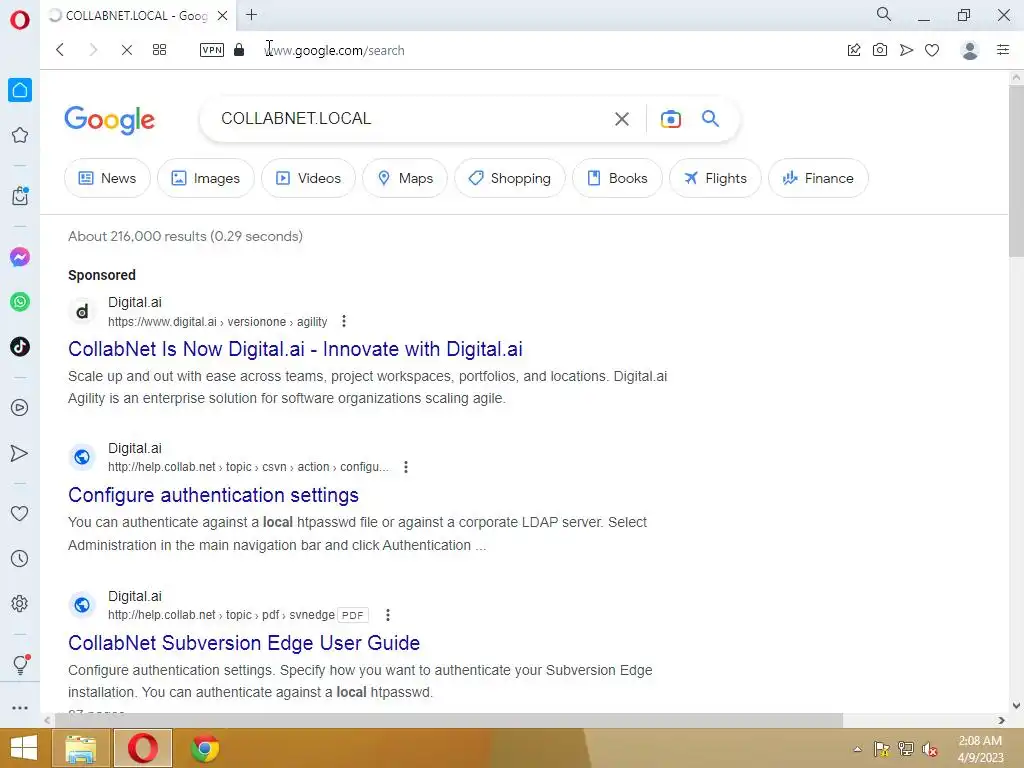
Task: Expand options for Configure authentication result
Action: pos(406,467)
